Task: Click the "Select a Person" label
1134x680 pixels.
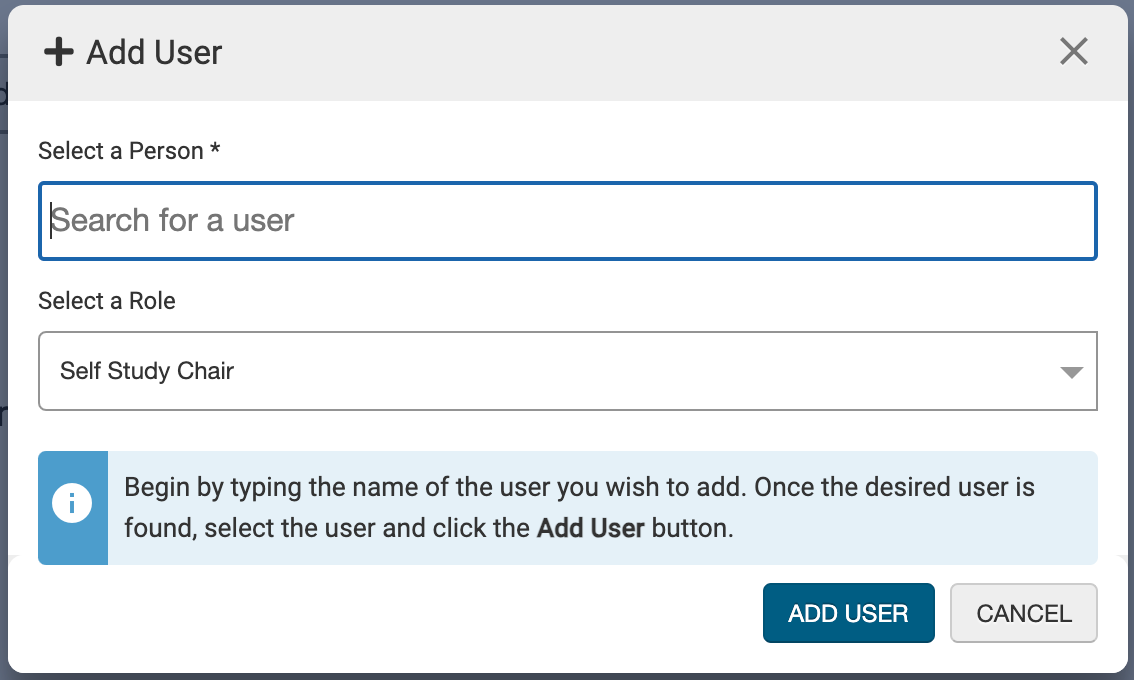Action: 120,151
